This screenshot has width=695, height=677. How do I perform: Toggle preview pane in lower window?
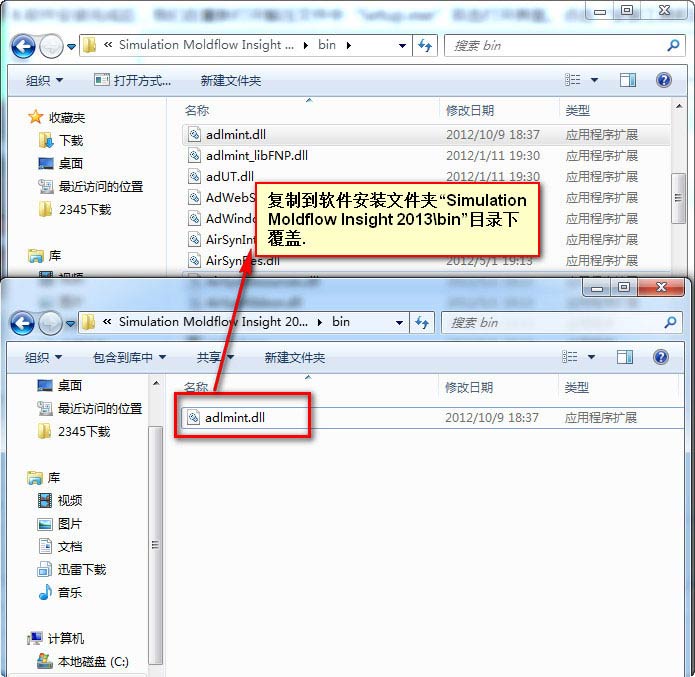pyautogui.click(x=625, y=357)
